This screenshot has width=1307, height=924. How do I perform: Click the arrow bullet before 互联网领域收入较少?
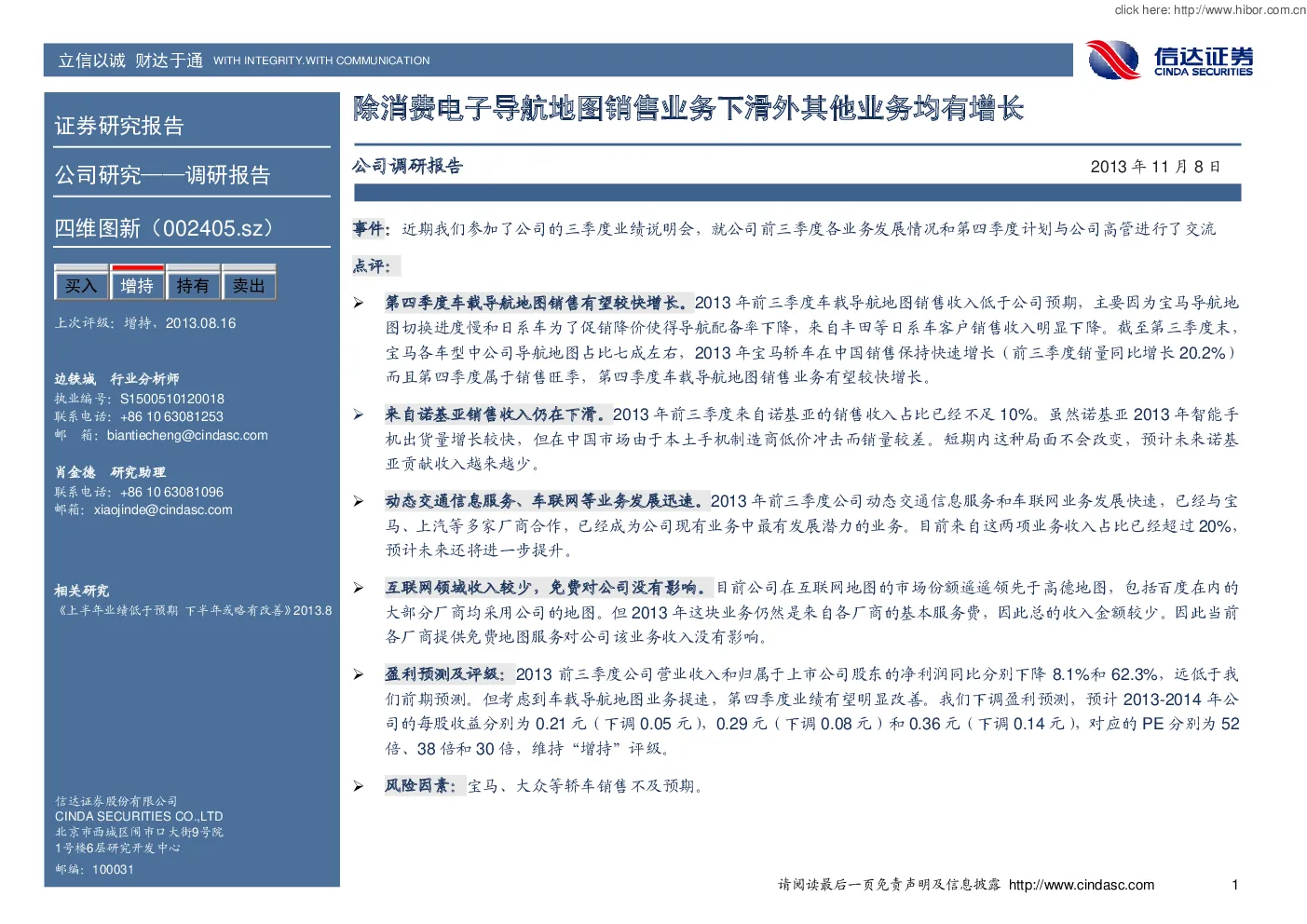point(359,589)
